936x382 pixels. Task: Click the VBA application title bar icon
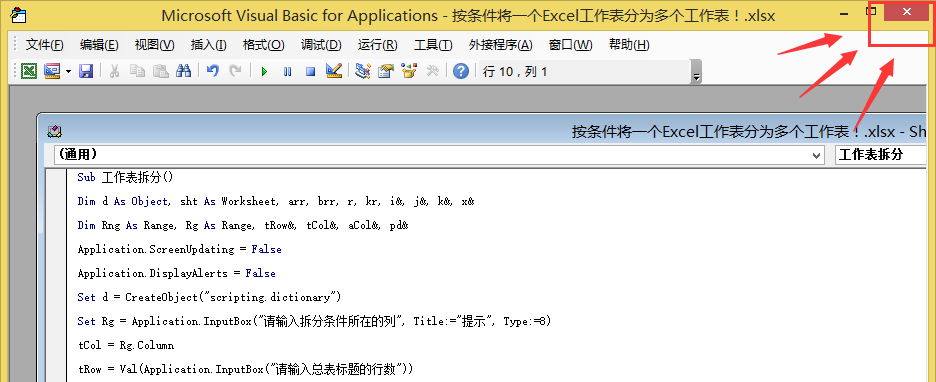(x=19, y=16)
